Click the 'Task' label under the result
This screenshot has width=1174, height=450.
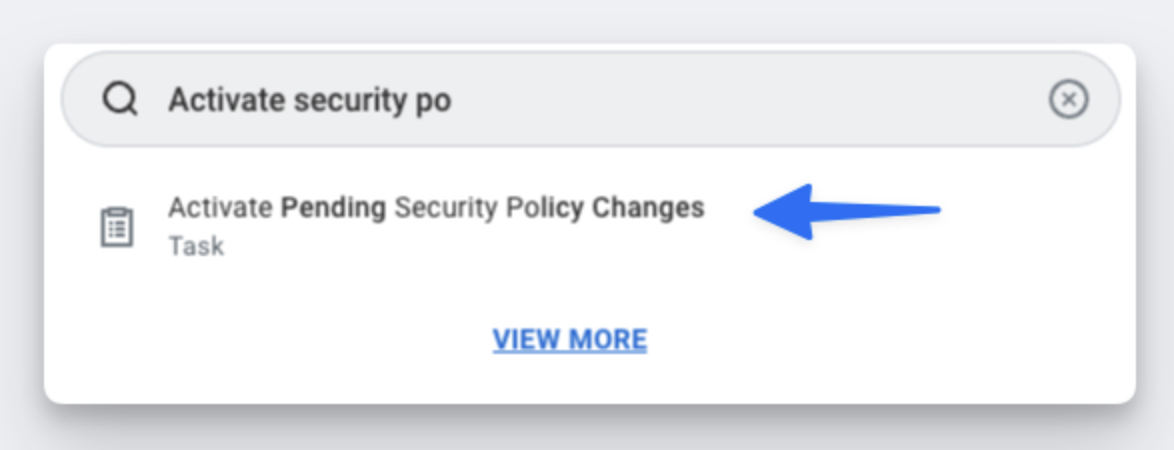196,246
